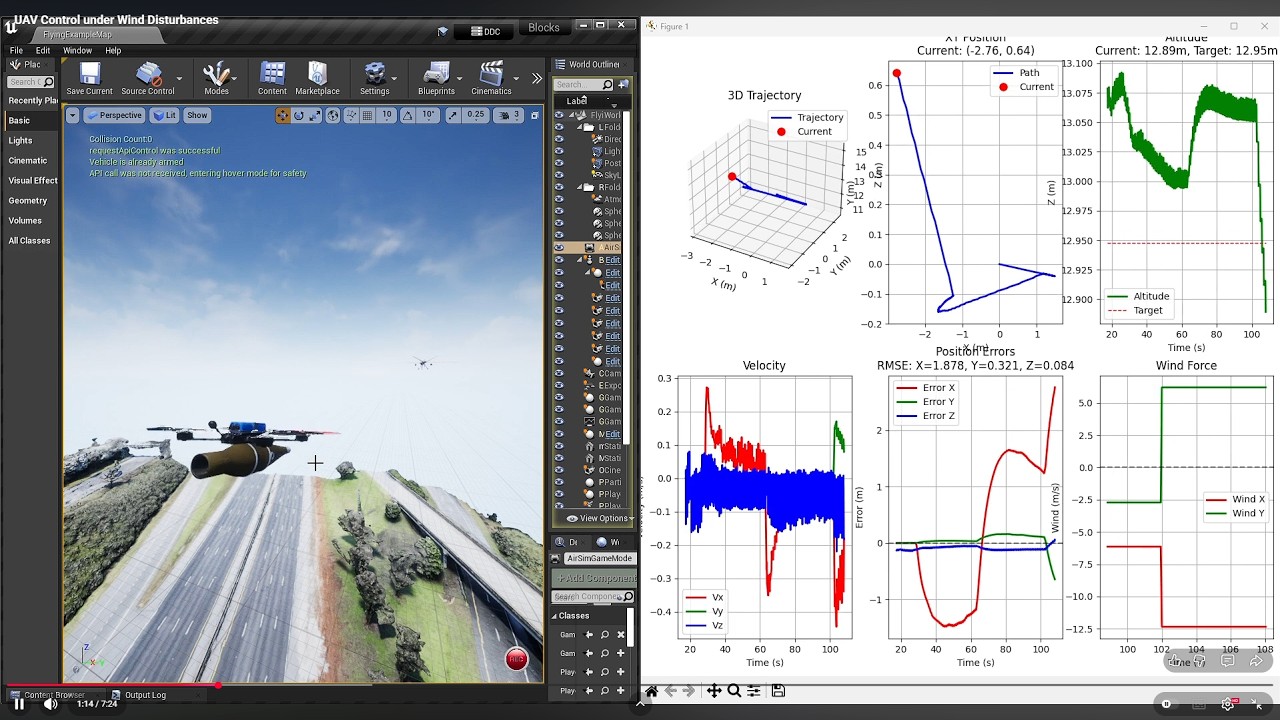Toggle visibility eye of FlyiWorl row

point(559,115)
